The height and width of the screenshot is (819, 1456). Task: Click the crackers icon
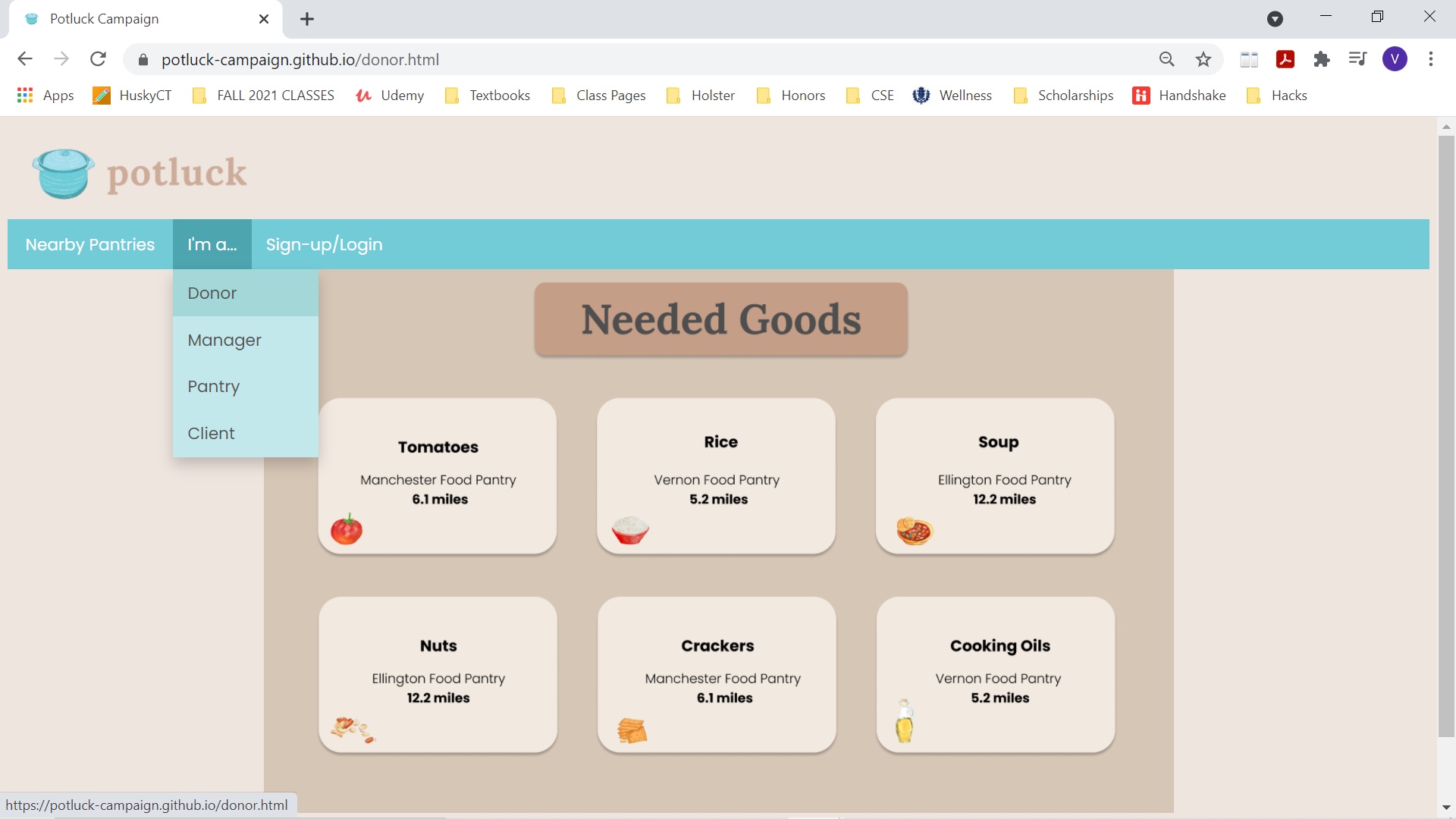(632, 730)
